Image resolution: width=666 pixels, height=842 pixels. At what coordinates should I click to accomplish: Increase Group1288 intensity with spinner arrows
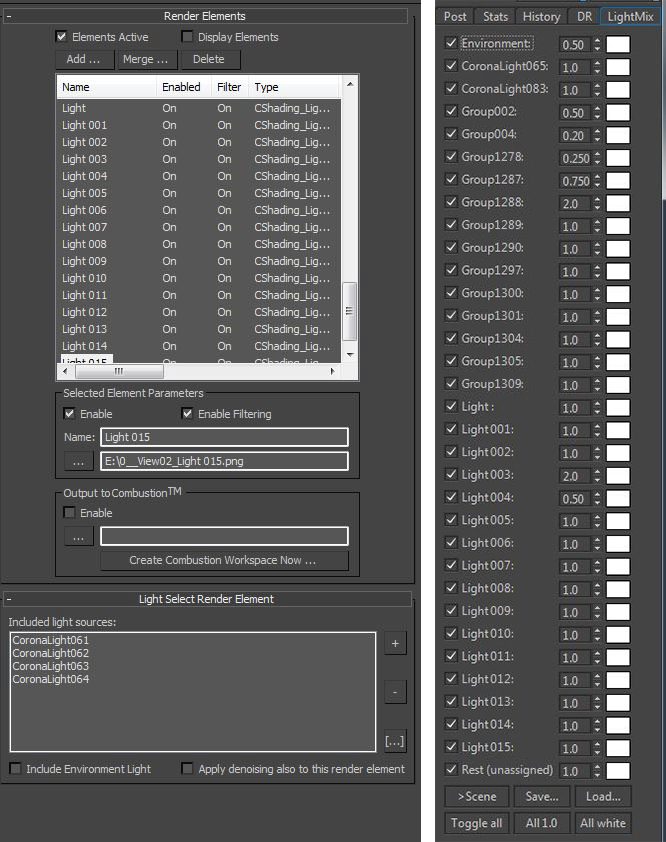click(597, 200)
